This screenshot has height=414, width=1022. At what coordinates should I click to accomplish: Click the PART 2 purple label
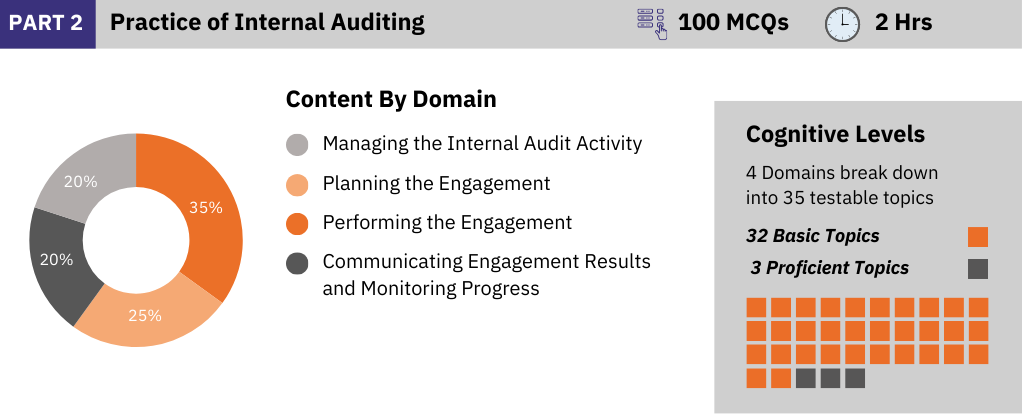click(x=48, y=24)
